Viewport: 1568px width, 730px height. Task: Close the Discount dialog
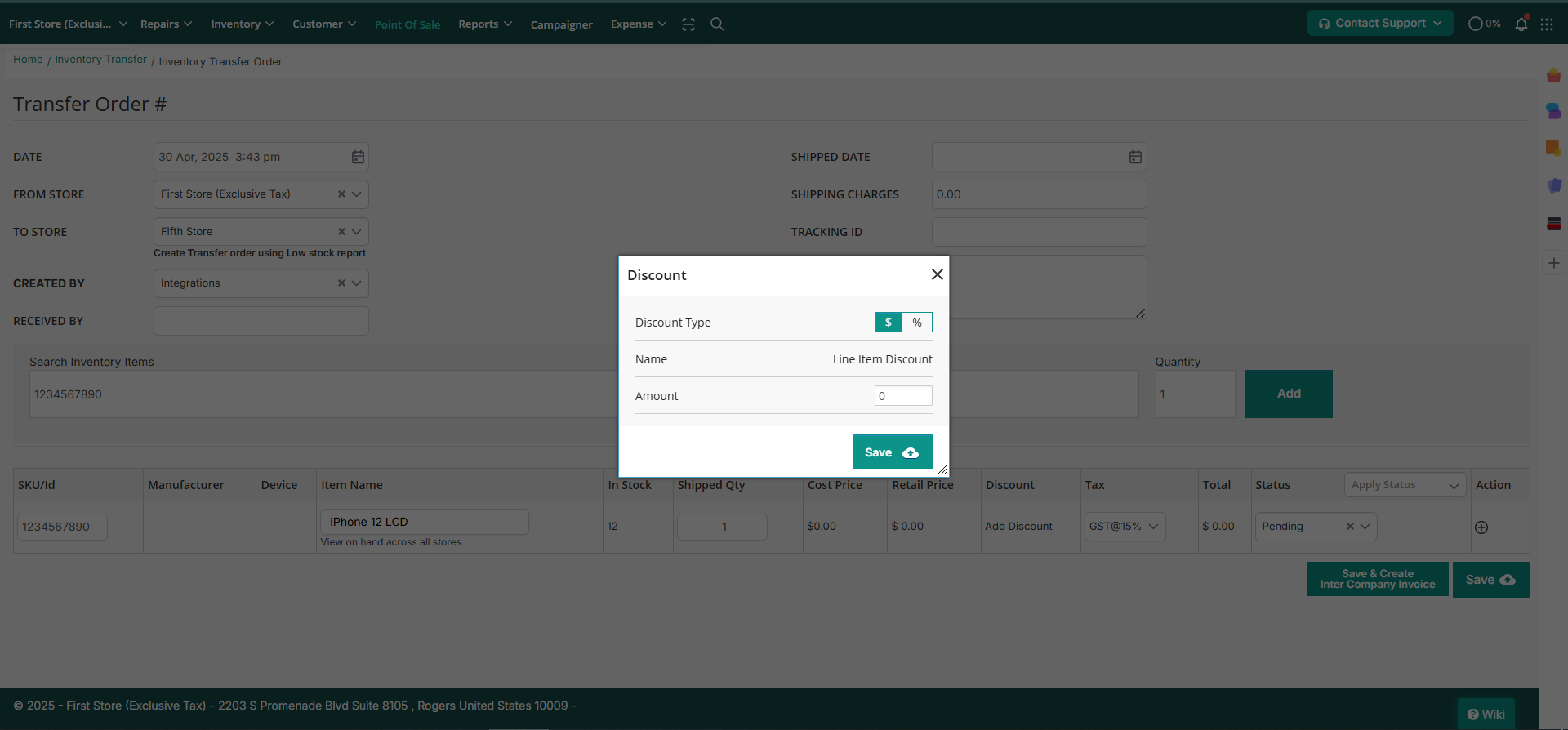pos(938,274)
